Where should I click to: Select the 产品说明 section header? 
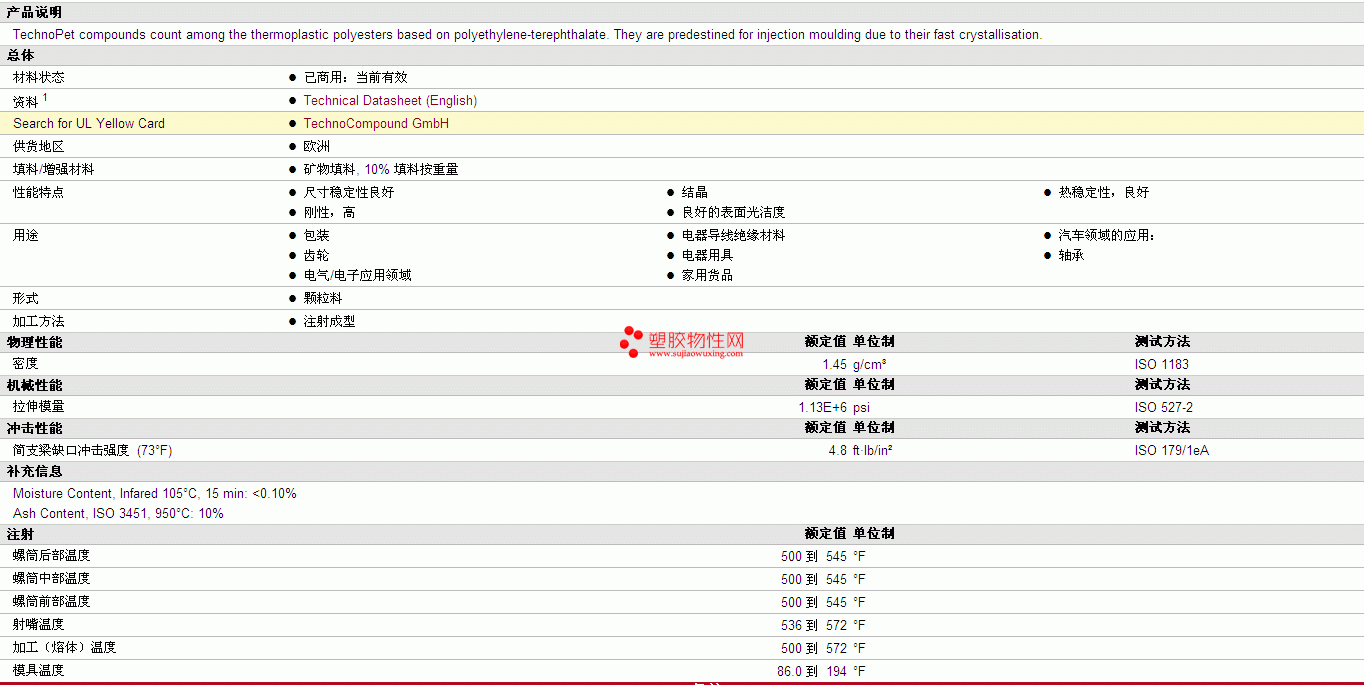[x=34, y=12]
